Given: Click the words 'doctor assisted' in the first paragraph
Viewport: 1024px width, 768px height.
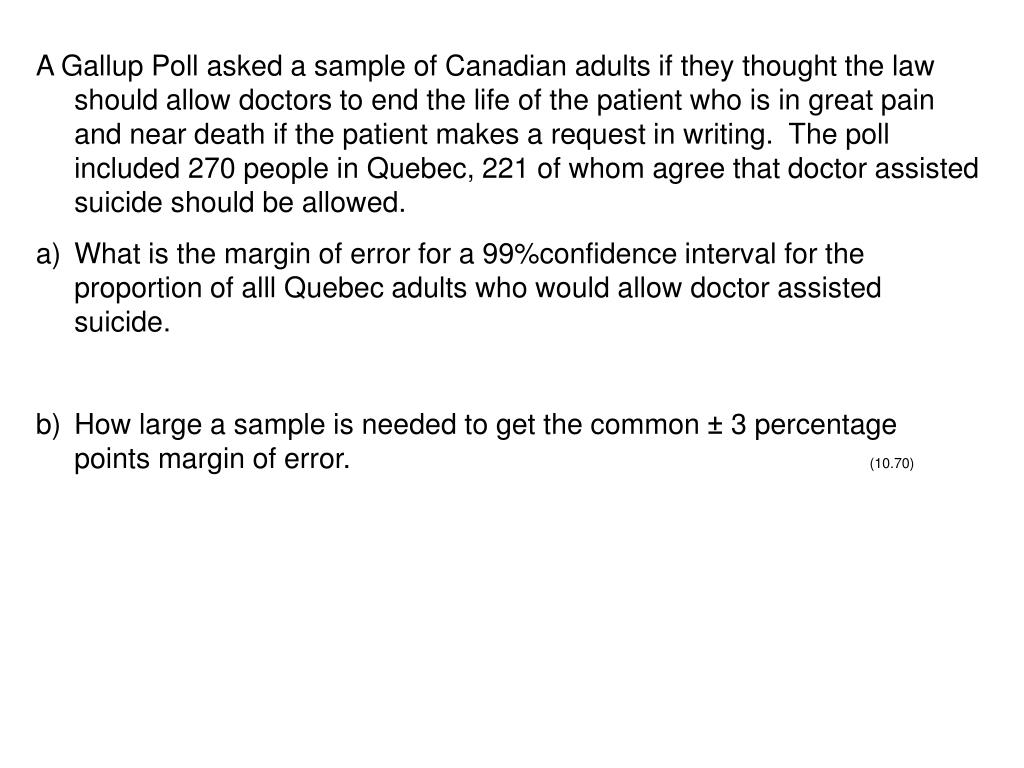Looking at the screenshot, I should 883,168.
